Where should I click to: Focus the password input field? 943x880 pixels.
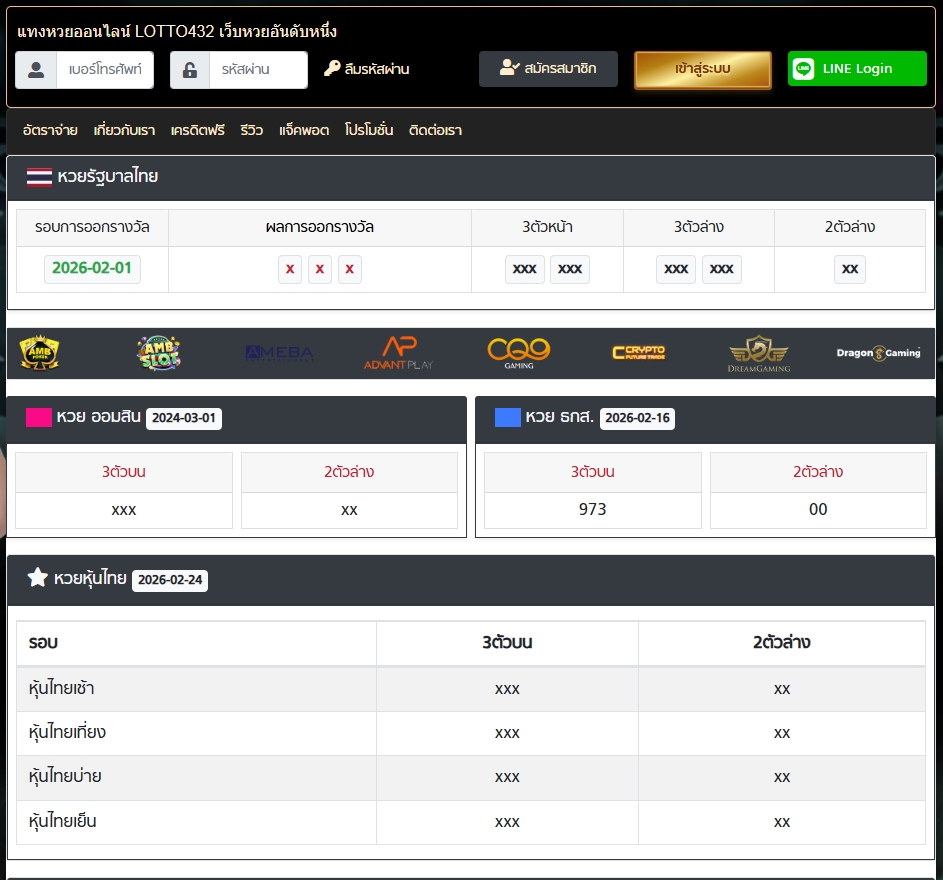pos(258,70)
